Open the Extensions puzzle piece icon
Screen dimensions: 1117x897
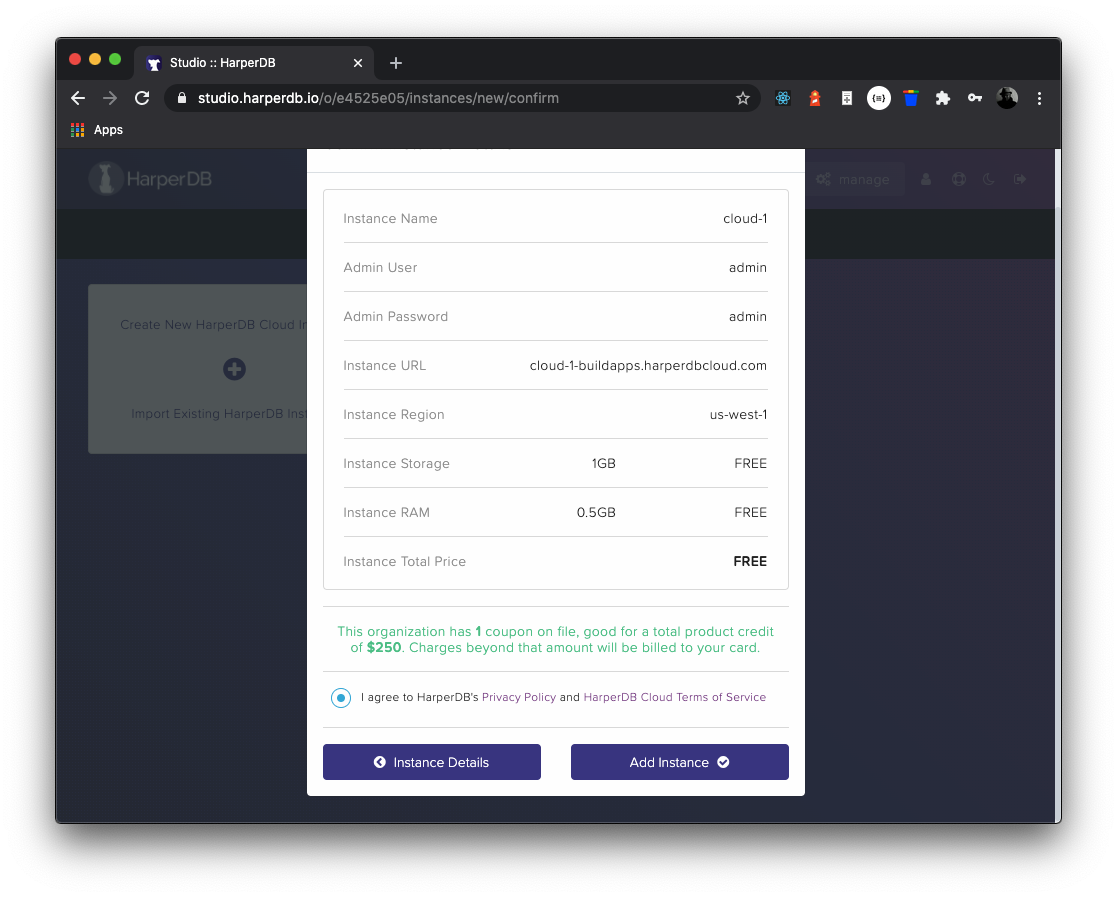[x=942, y=98]
